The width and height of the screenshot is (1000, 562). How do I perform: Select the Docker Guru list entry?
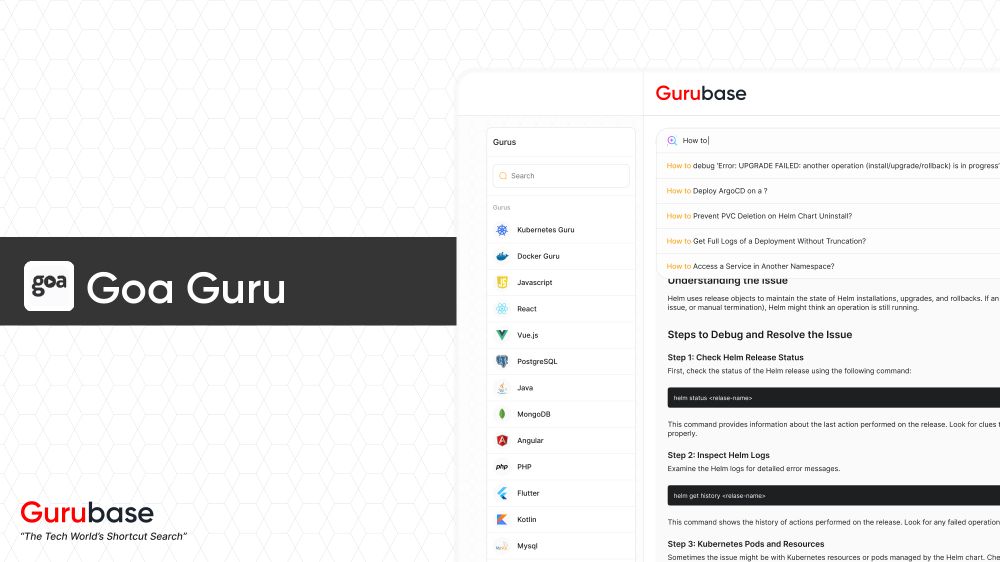coord(561,256)
